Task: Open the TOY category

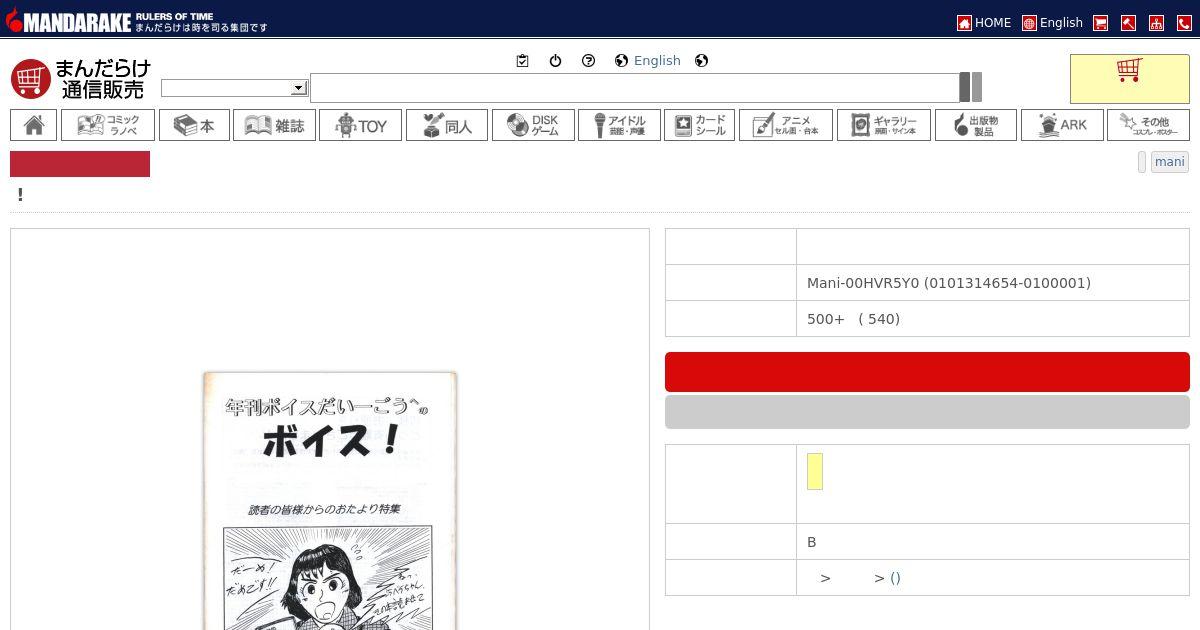Action: [360, 125]
